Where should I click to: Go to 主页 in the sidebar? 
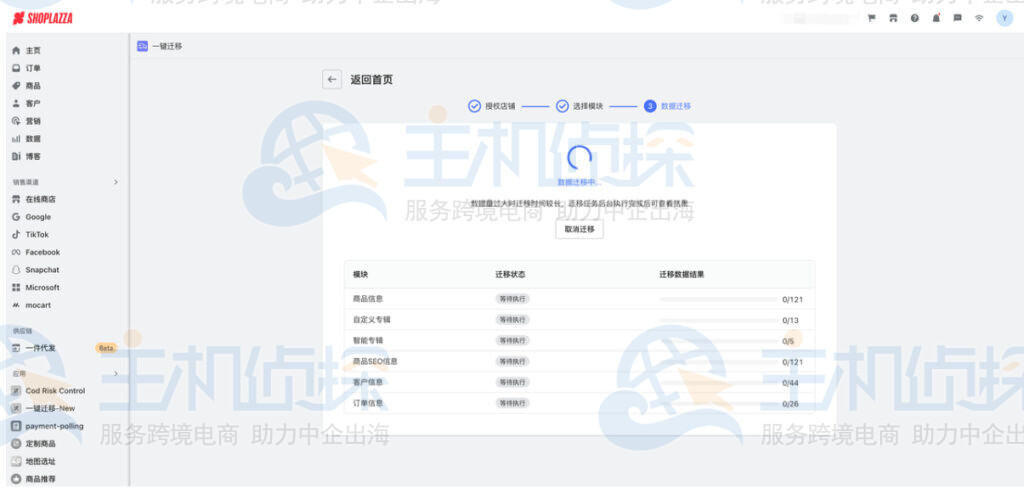pyautogui.click(x=33, y=50)
